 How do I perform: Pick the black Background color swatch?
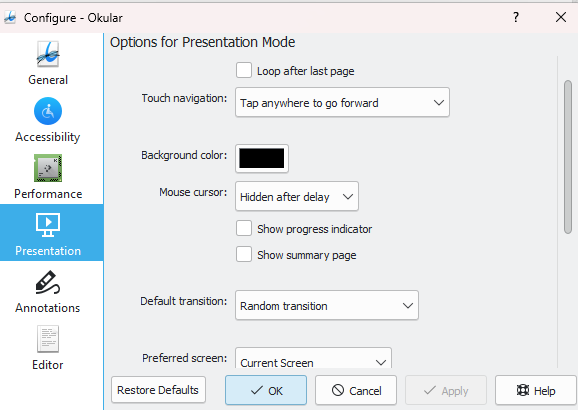coord(262,158)
